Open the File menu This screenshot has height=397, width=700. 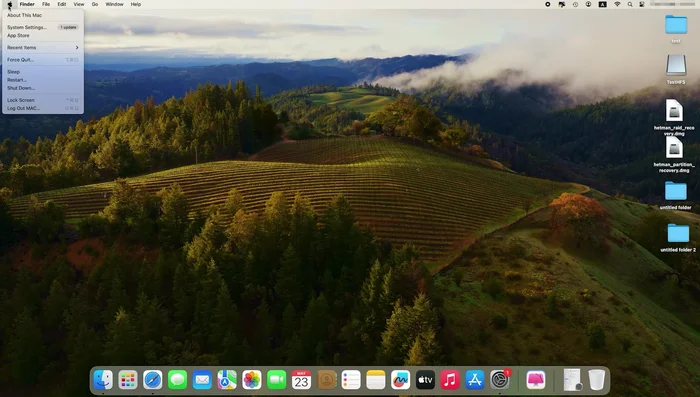(46, 4)
